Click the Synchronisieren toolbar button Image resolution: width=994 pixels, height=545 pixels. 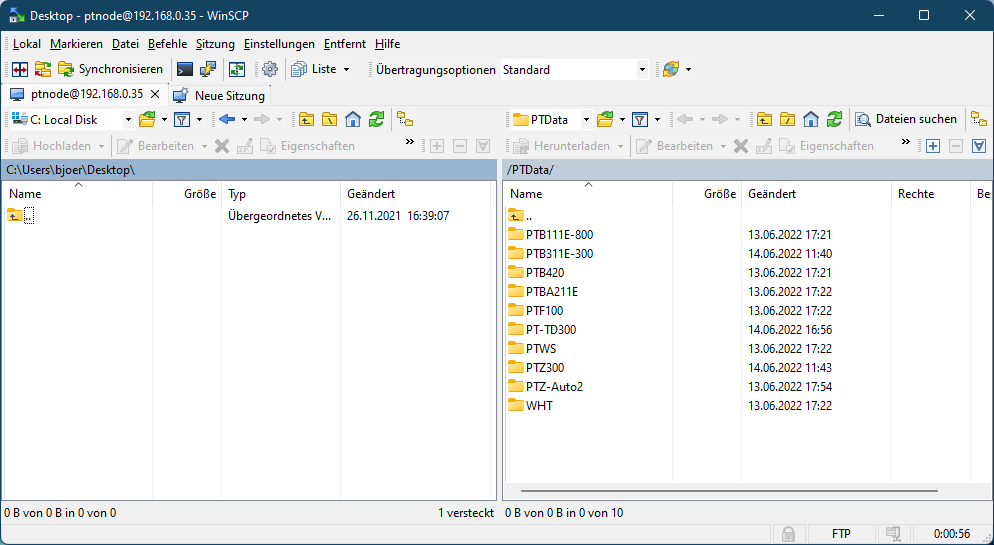(111, 69)
